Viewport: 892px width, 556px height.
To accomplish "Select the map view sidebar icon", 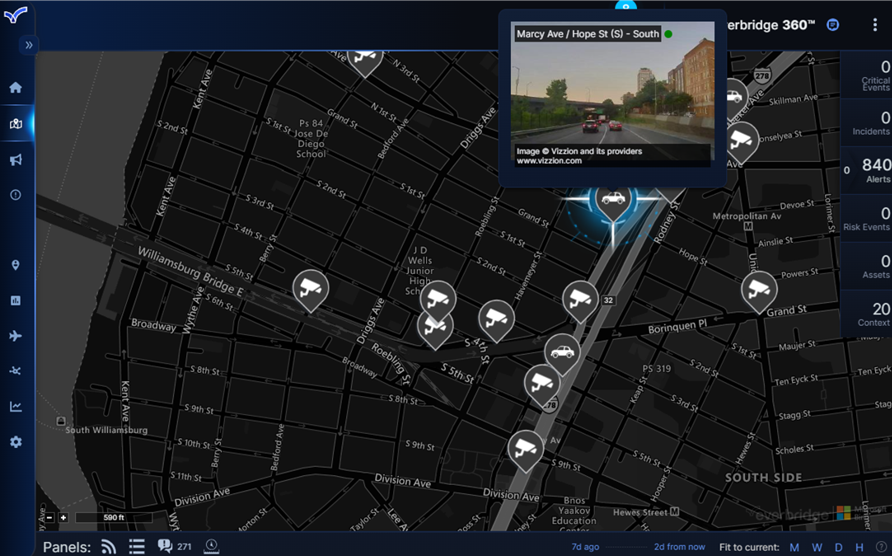I will tap(15, 123).
